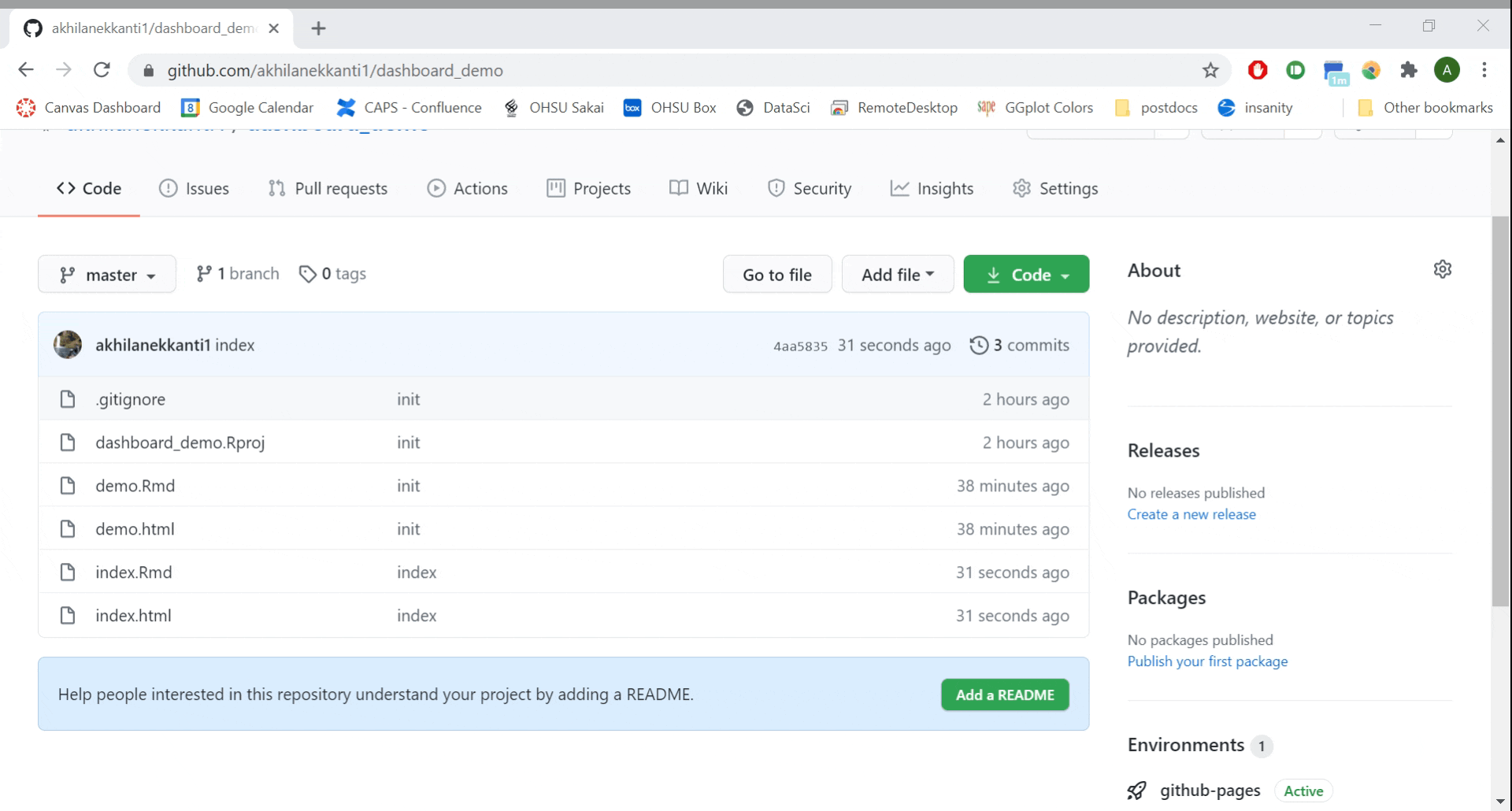Reload the page with the refresh icon
Screen dimensions: 1512x811
tap(102, 70)
